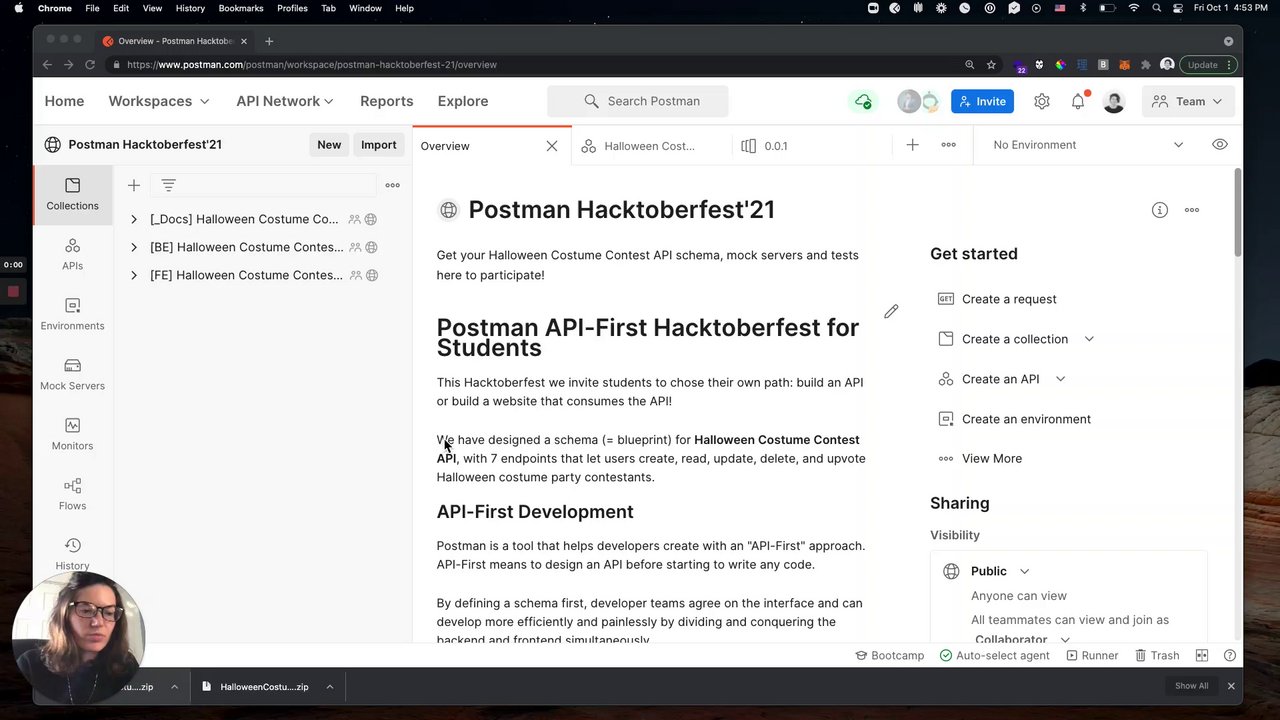Open the HalloweenCostu....zip download
The image size is (1280, 720).
264,687
